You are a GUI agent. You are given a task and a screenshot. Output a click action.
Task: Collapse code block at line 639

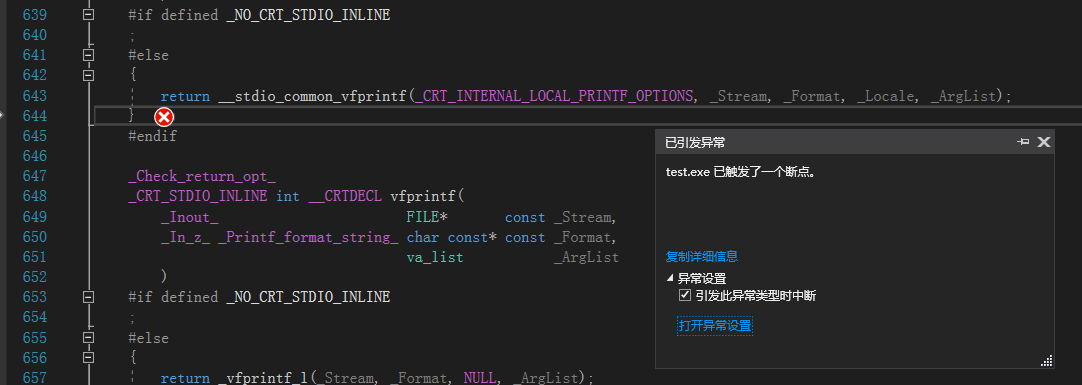pyautogui.click(x=88, y=14)
